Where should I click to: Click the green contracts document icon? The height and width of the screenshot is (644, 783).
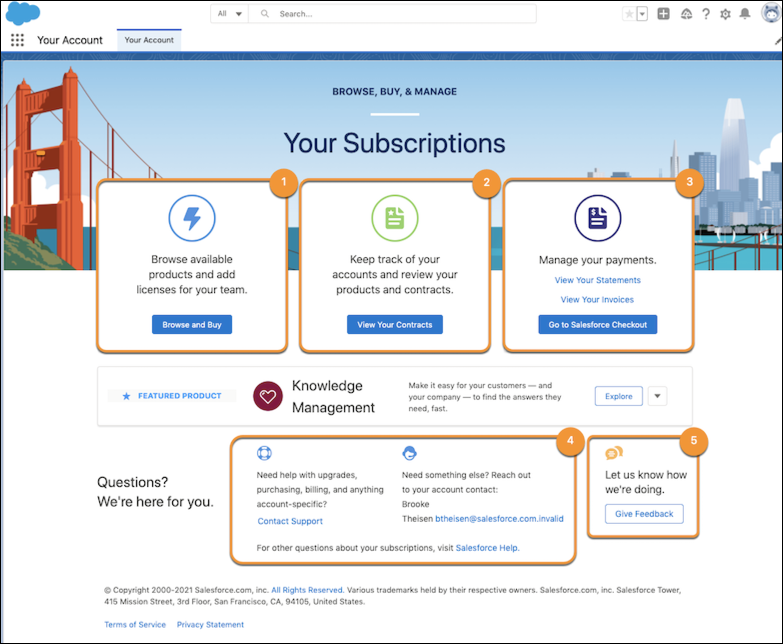coord(394,218)
